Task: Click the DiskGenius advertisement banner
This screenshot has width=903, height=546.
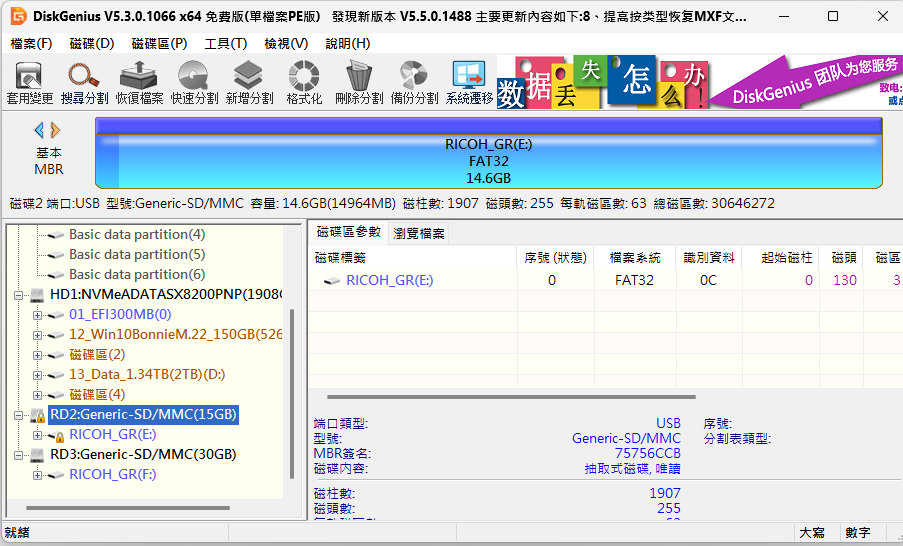Action: coord(699,82)
